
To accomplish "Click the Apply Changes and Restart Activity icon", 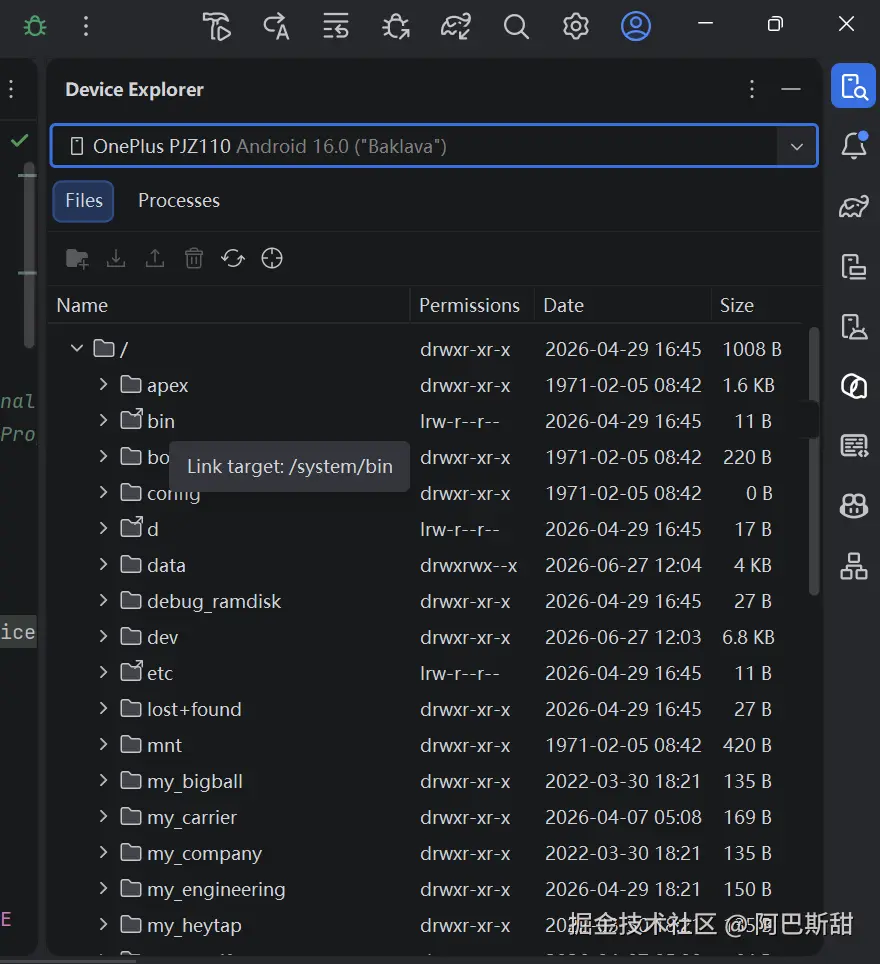I will pos(216,26).
